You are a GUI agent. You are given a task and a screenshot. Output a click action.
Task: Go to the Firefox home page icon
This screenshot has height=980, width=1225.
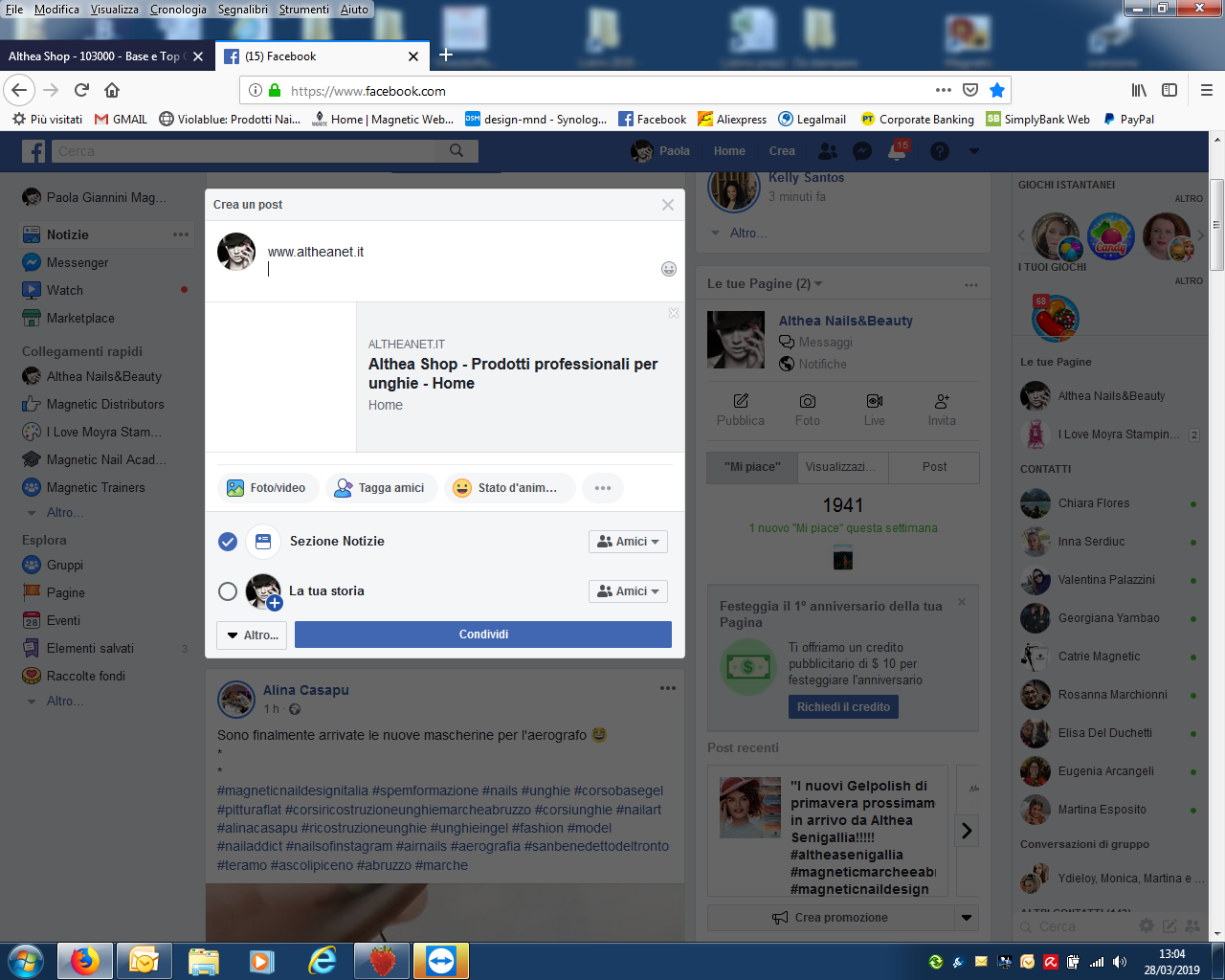pyautogui.click(x=112, y=90)
